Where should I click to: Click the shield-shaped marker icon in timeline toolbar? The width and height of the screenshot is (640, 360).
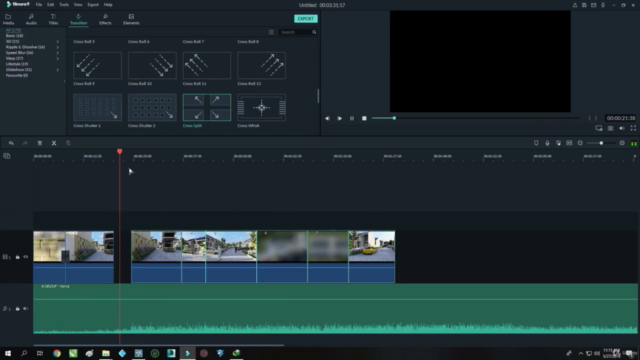[x=536, y=143]
